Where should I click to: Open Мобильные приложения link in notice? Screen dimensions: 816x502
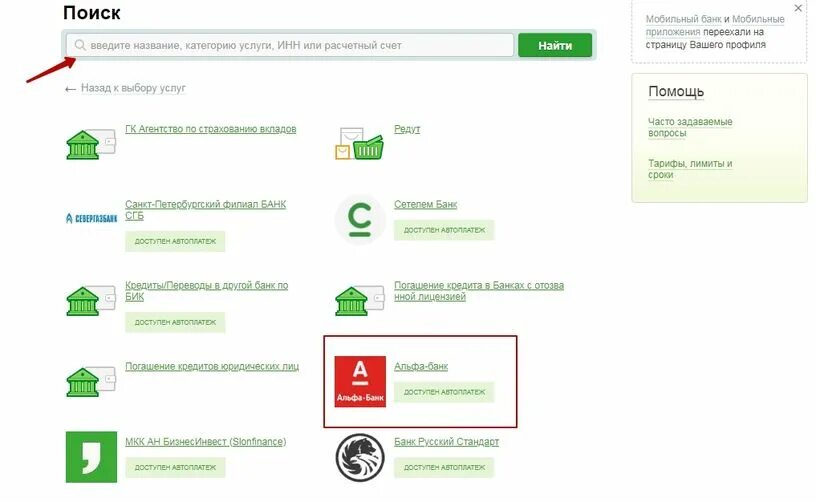715,25
